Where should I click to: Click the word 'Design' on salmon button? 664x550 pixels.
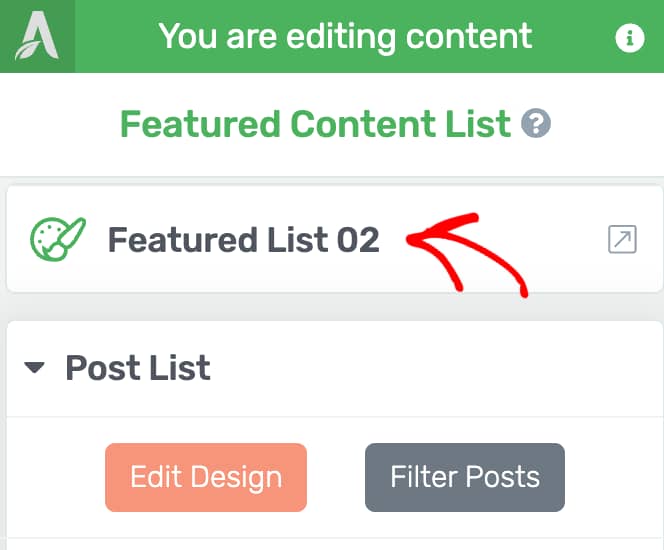[x=236, y=478]
